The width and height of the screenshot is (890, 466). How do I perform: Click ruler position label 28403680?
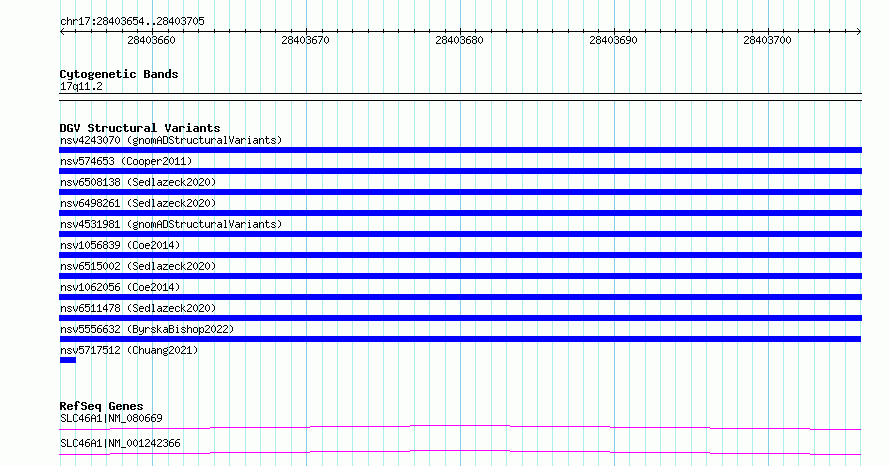459,40
